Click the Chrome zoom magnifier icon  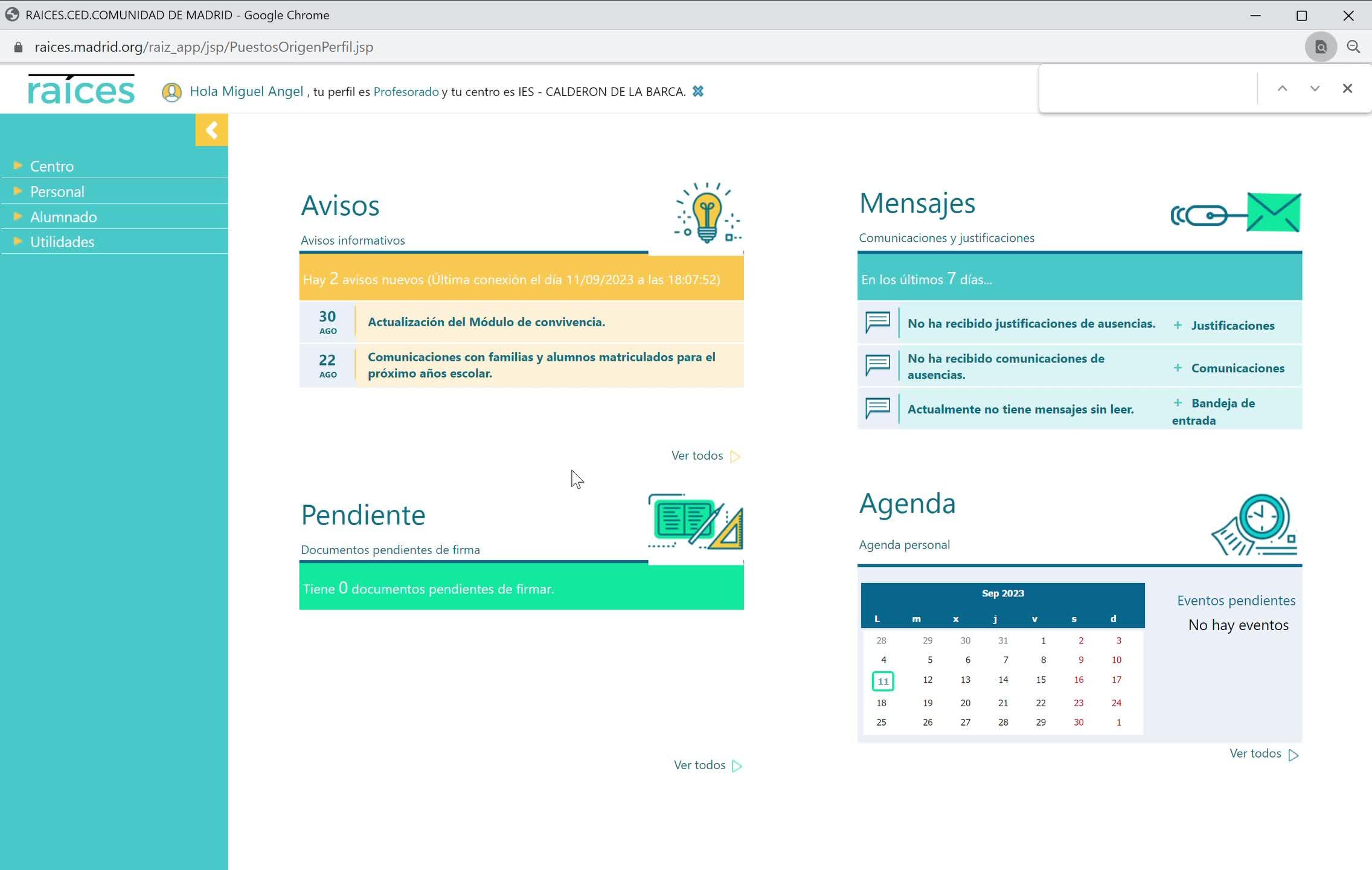coord(1353,47)
